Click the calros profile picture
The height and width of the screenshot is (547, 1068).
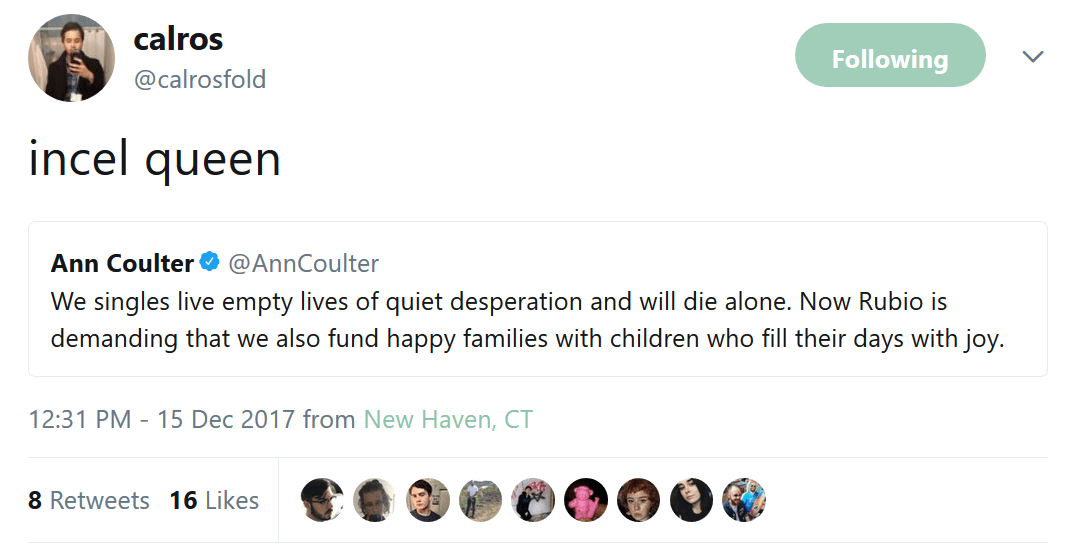[x=71, y=58]
